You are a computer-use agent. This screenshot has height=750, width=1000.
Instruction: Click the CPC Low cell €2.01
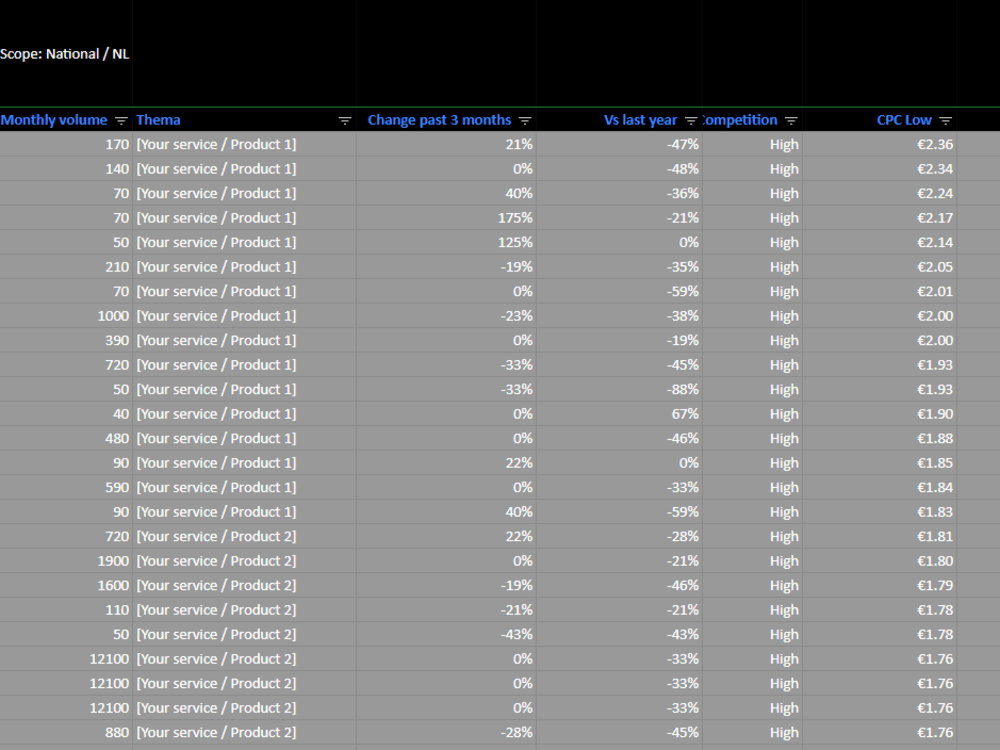pos(879,291)
